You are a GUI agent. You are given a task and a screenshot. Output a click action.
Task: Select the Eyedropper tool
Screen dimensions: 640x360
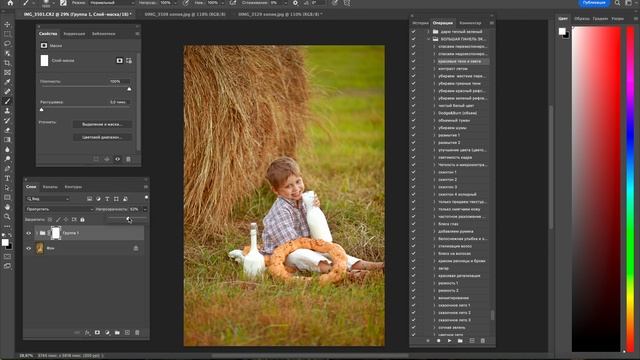coord(7,82)
